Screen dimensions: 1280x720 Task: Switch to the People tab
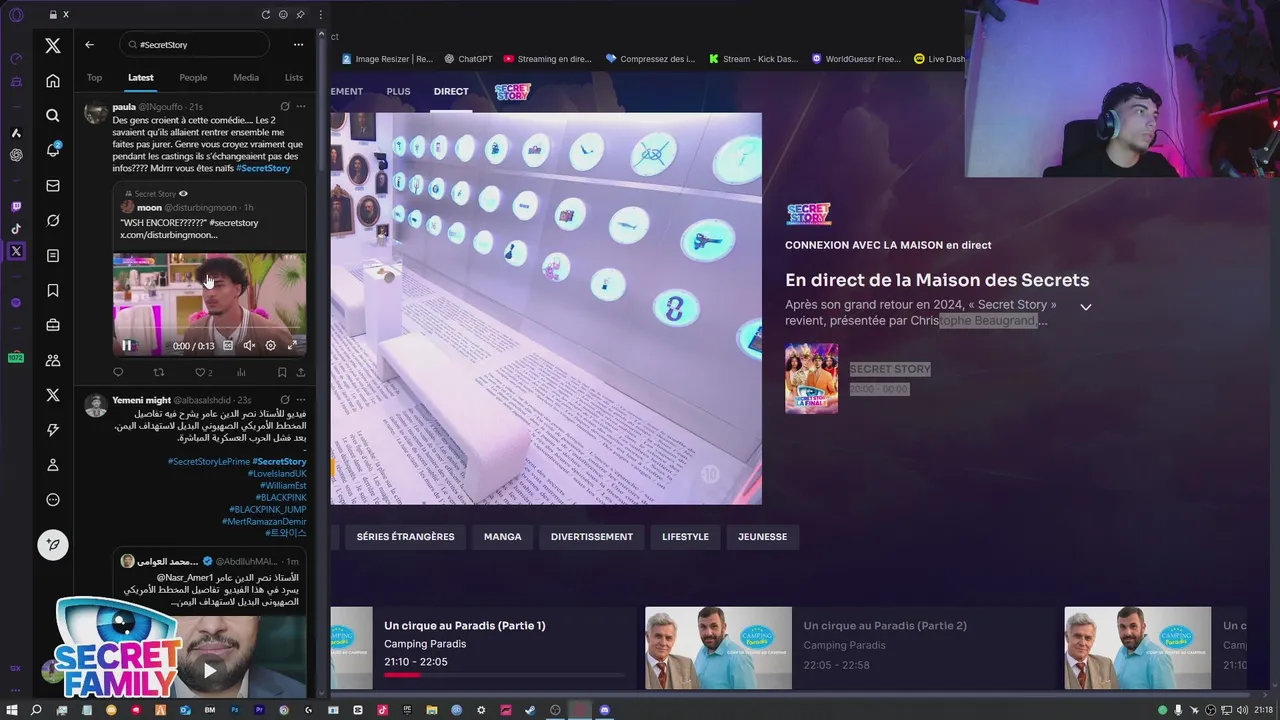[193, 77]
